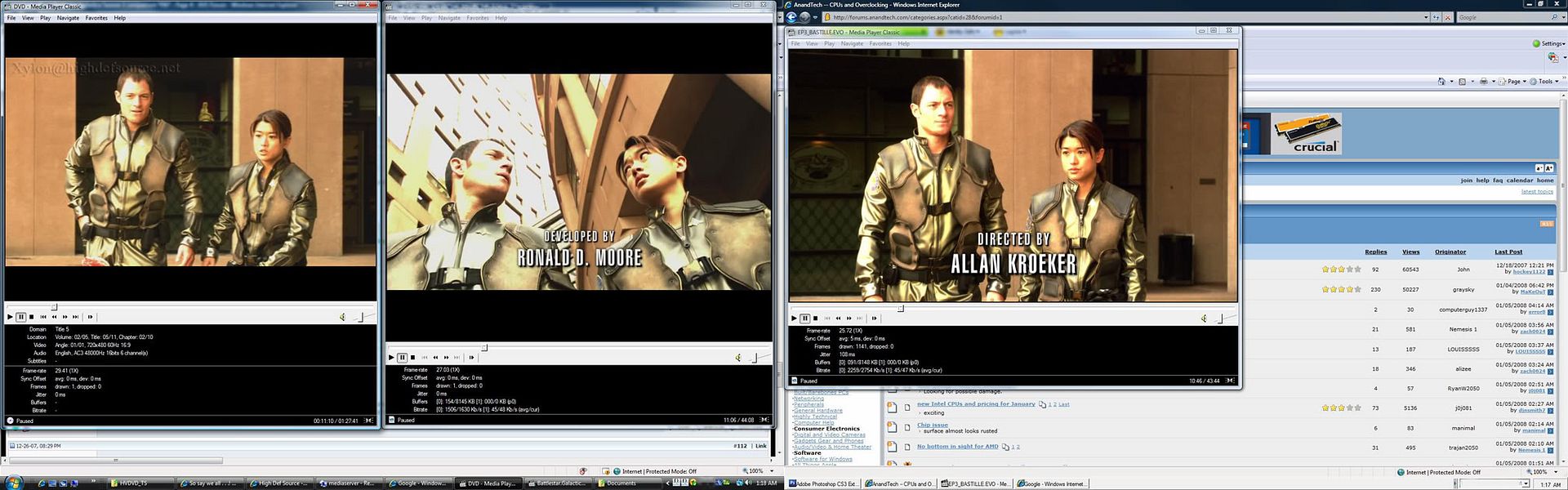
Task: Skip to next chapter in DVD player
Action: point(75,317)
